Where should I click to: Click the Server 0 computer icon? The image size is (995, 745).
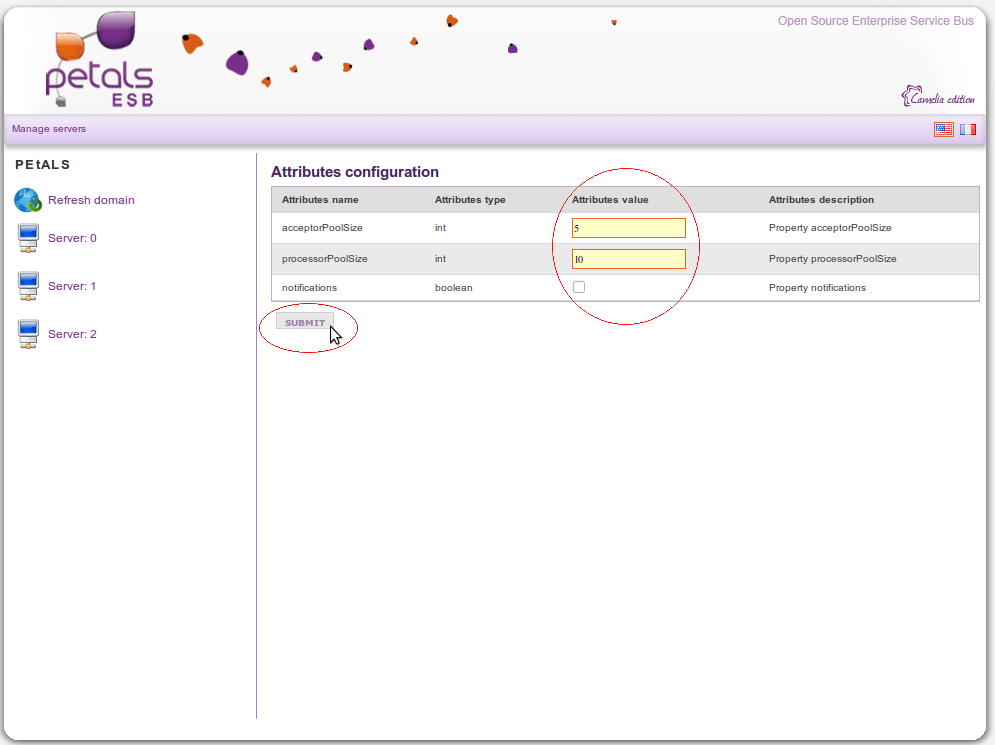pos(28,239)
